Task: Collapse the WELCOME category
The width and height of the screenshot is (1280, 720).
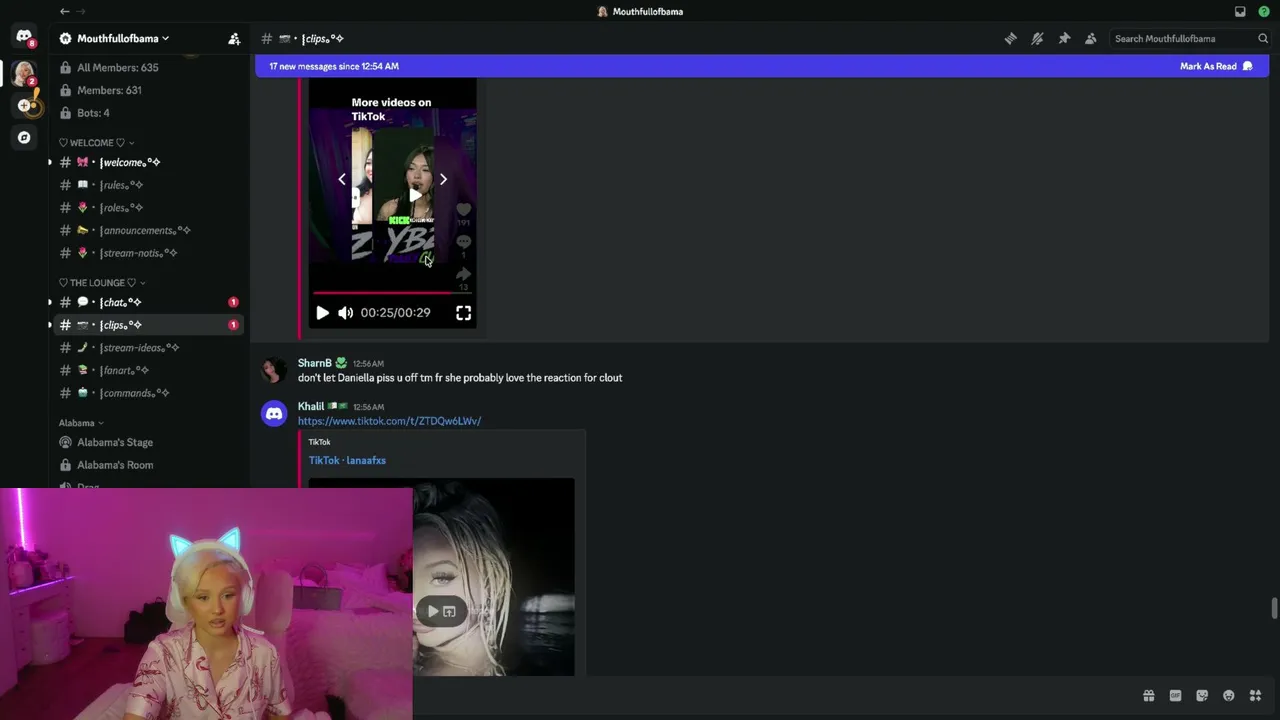Action: click(96, 143)
